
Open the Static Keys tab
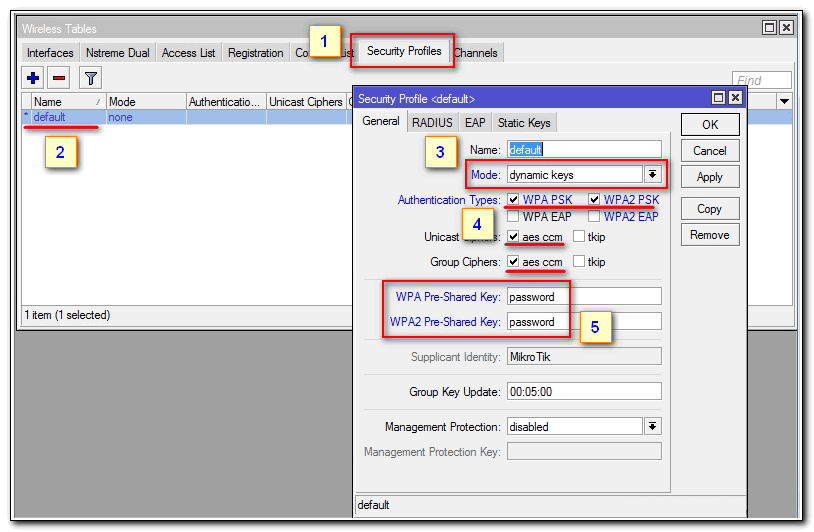(x=524, y=122)
